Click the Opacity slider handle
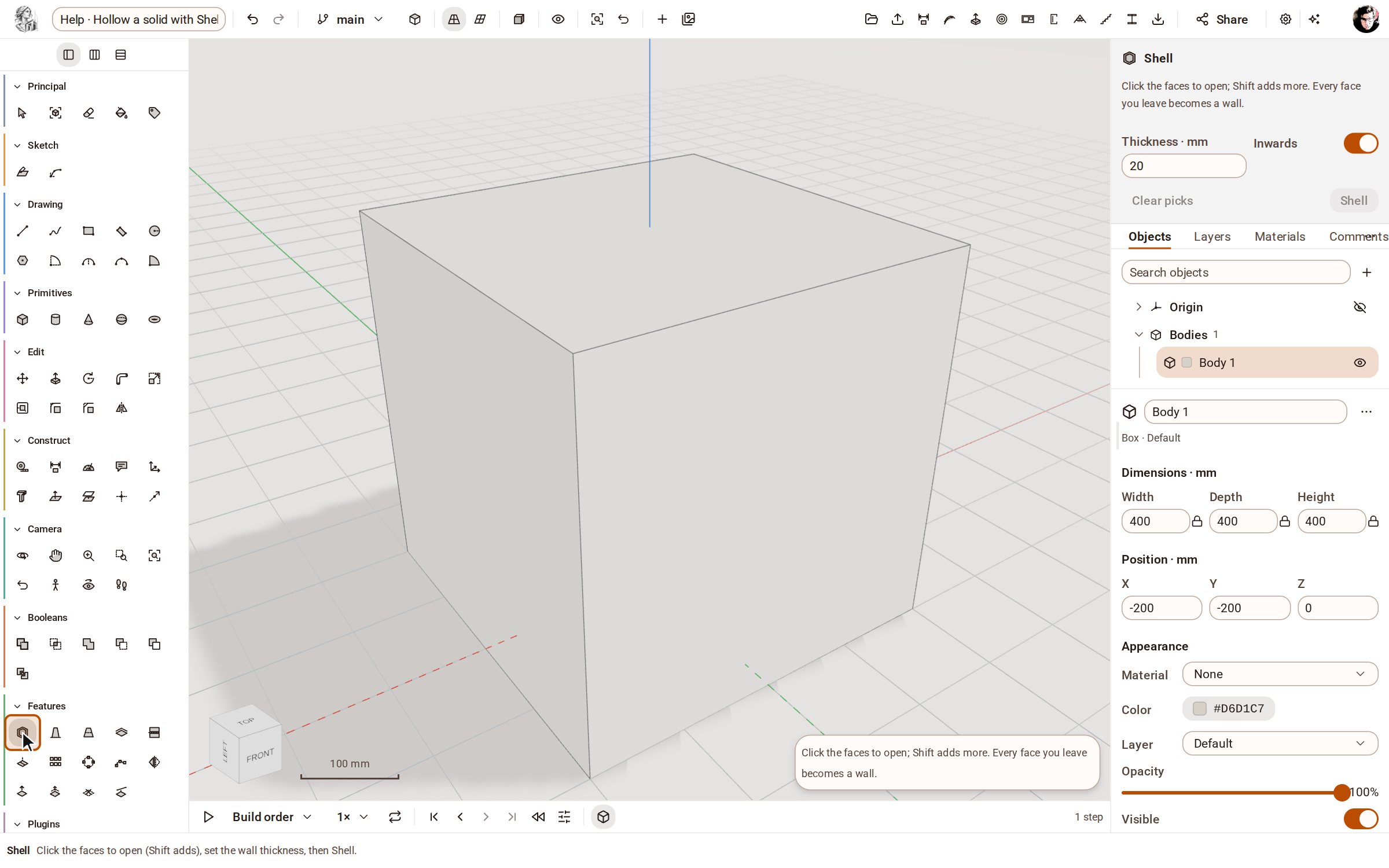The image size is (1389, 868). (x=1342, y=792)
